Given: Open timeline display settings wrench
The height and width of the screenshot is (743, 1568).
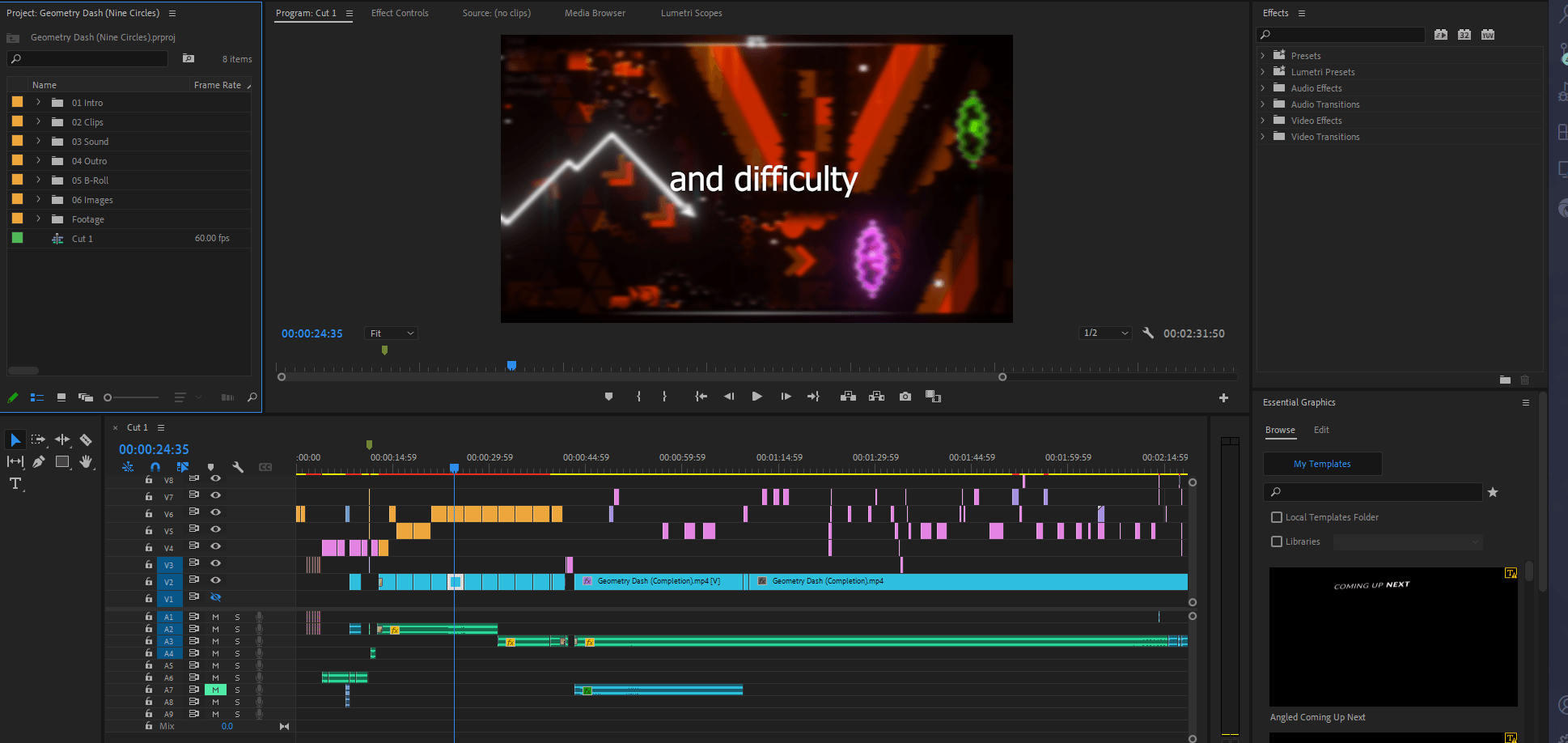Looking at the screenshot, I should pyautogui.click(x=238, y=467).
